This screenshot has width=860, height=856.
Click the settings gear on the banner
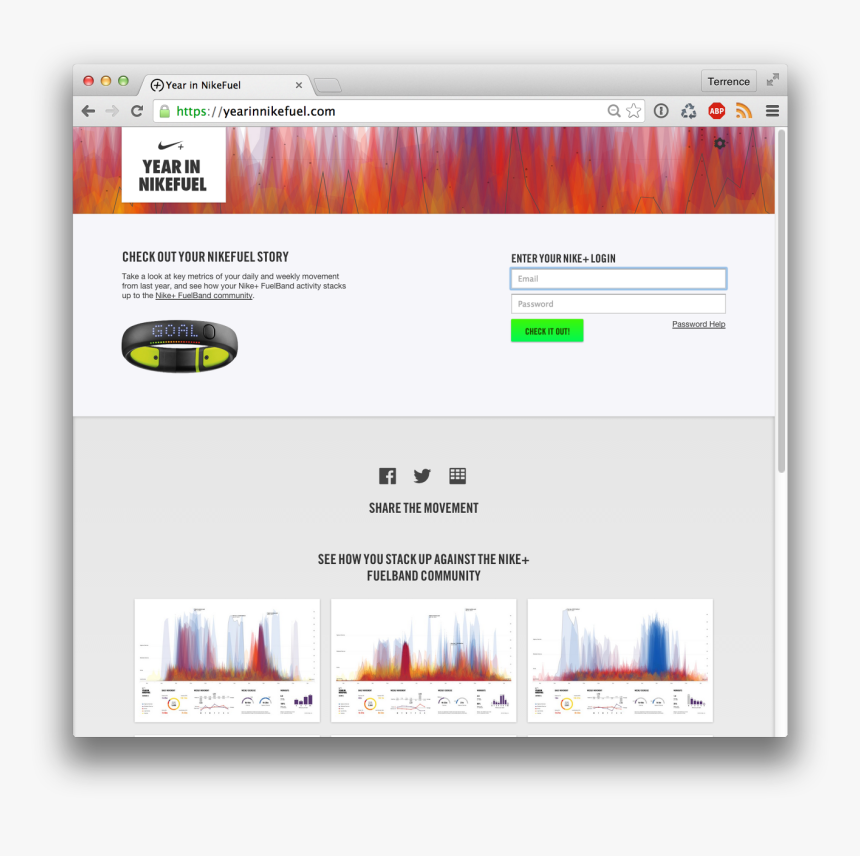coord(719,144)
